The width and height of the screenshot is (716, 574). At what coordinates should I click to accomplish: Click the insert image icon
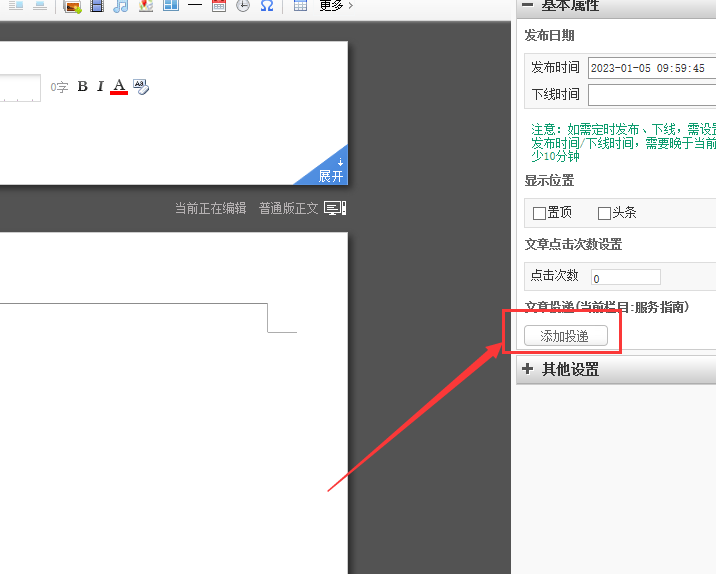click(72, 6)
